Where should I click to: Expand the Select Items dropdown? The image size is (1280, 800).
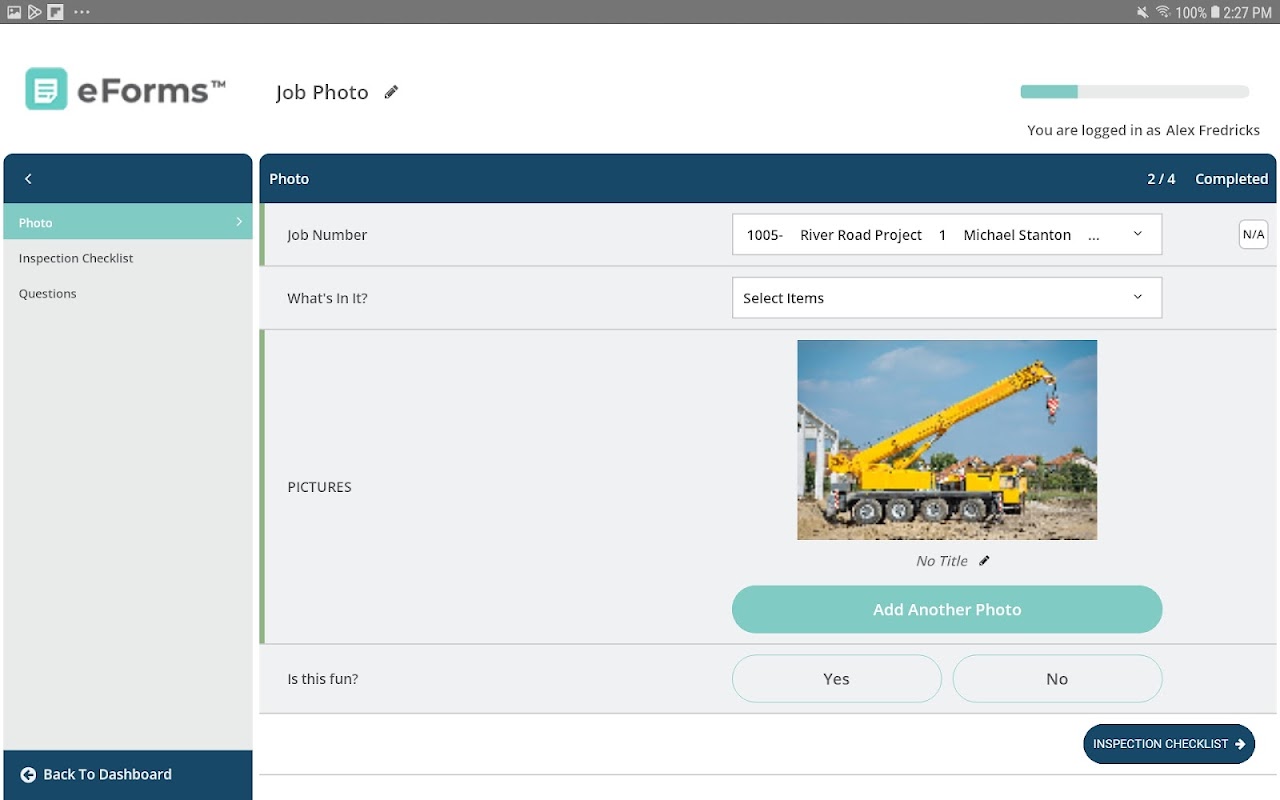(x=947, y=298)
